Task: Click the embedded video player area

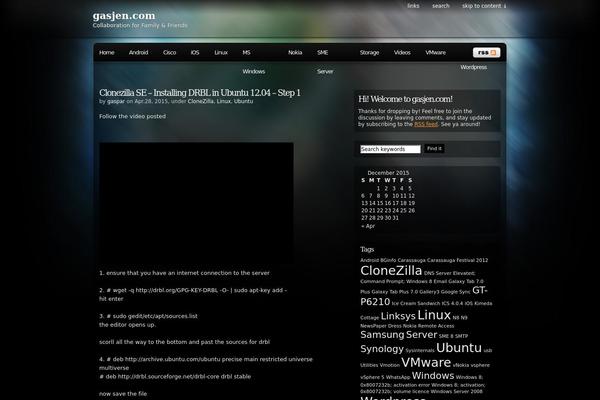Action: point(197,202)
